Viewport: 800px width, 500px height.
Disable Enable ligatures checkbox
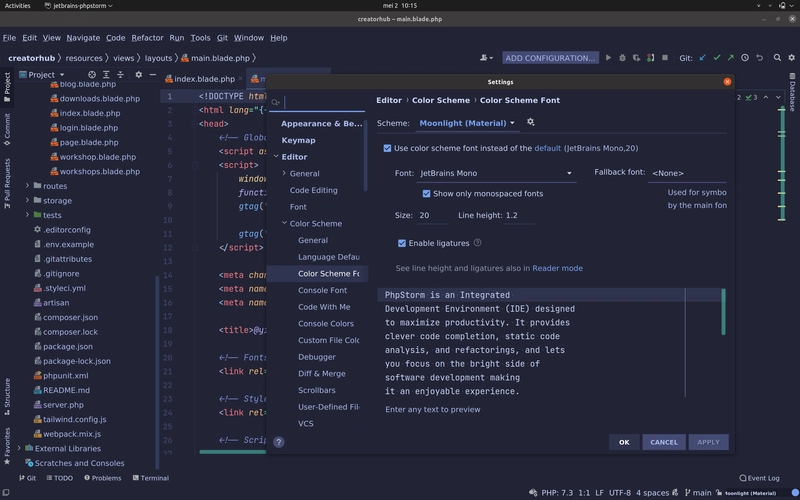coord(402,243)
